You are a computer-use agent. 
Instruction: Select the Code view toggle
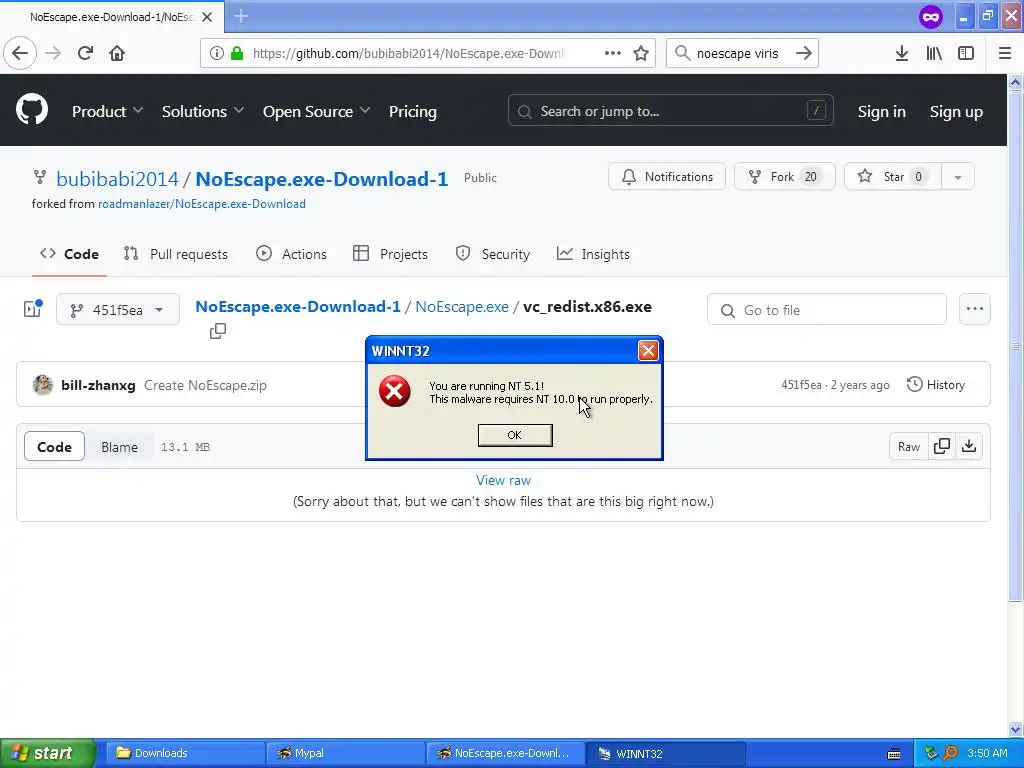pos(54,447)
